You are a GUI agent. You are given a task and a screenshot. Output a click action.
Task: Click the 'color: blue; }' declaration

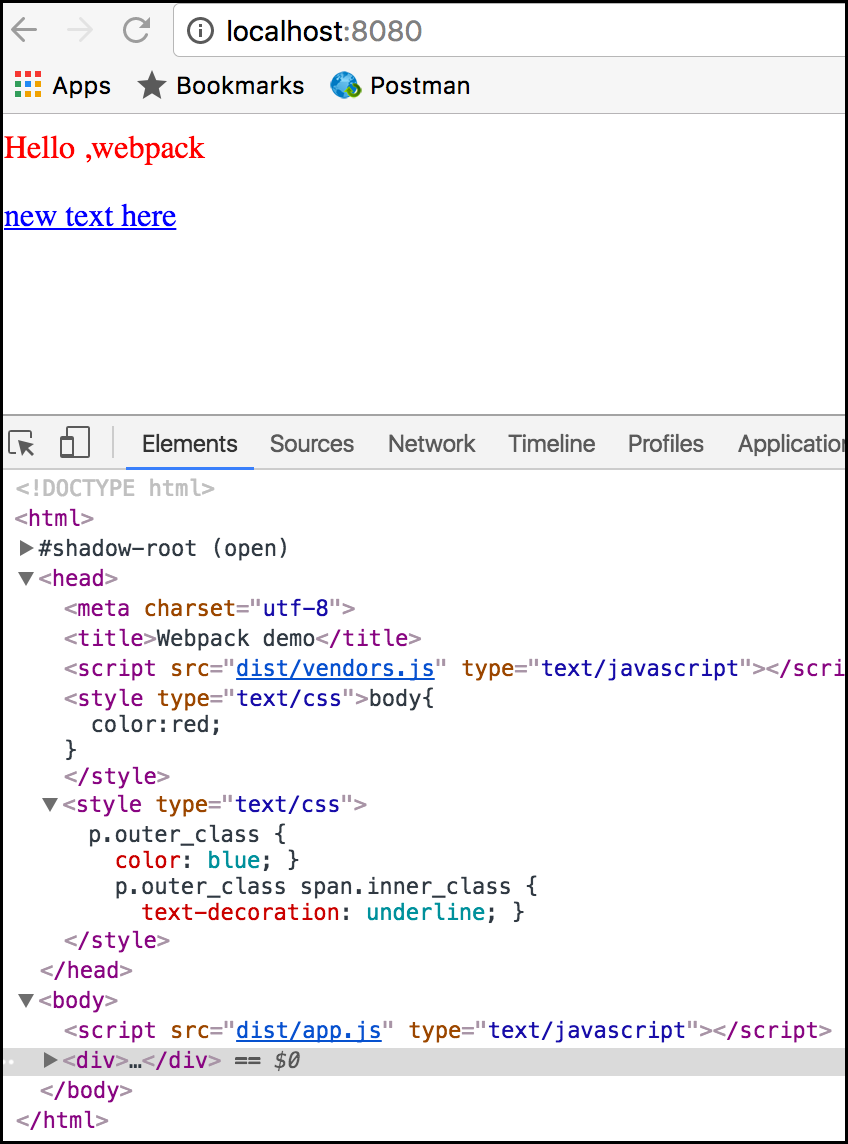click(x=207, y=860)
